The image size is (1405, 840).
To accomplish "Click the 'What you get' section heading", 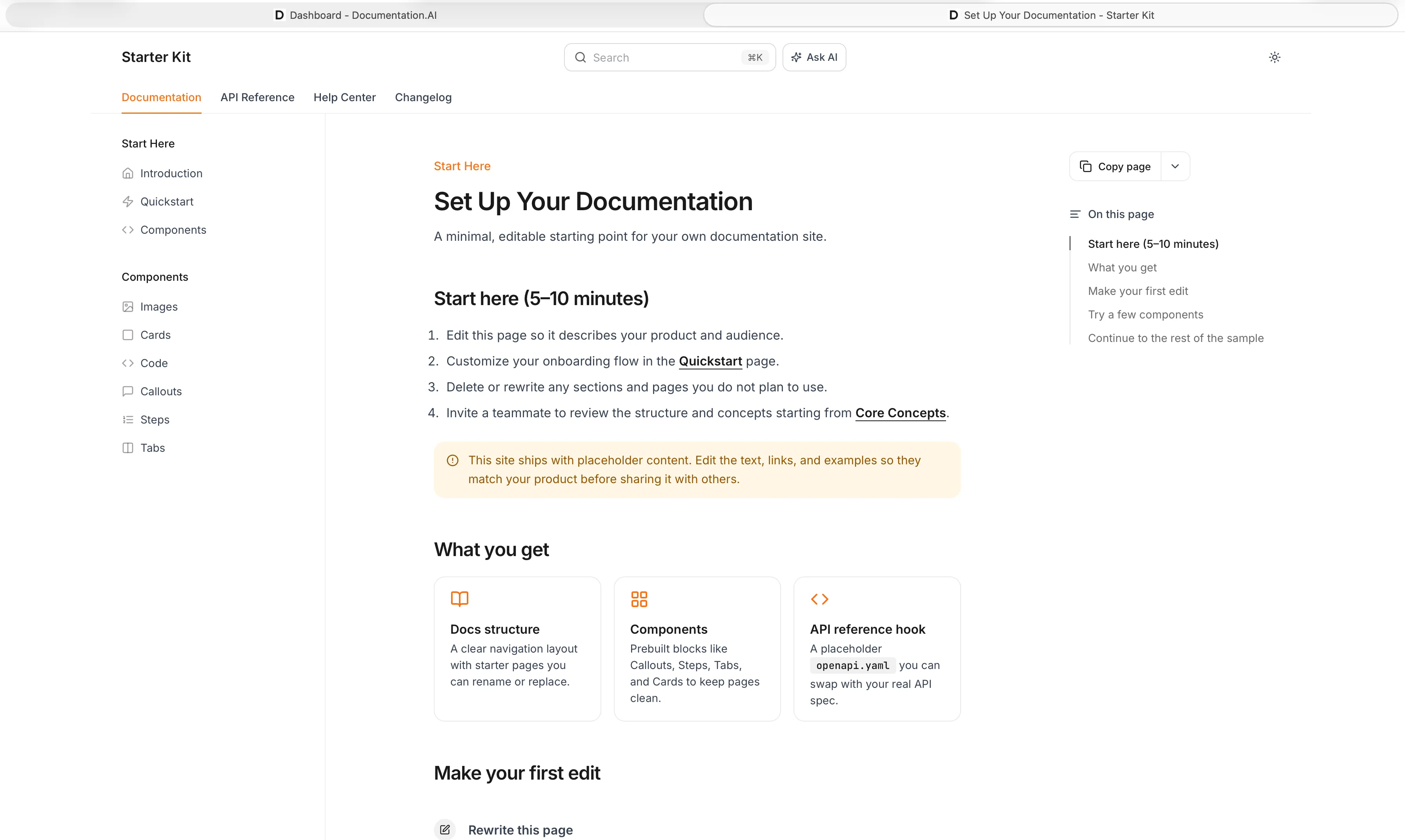I will [491, 550].
